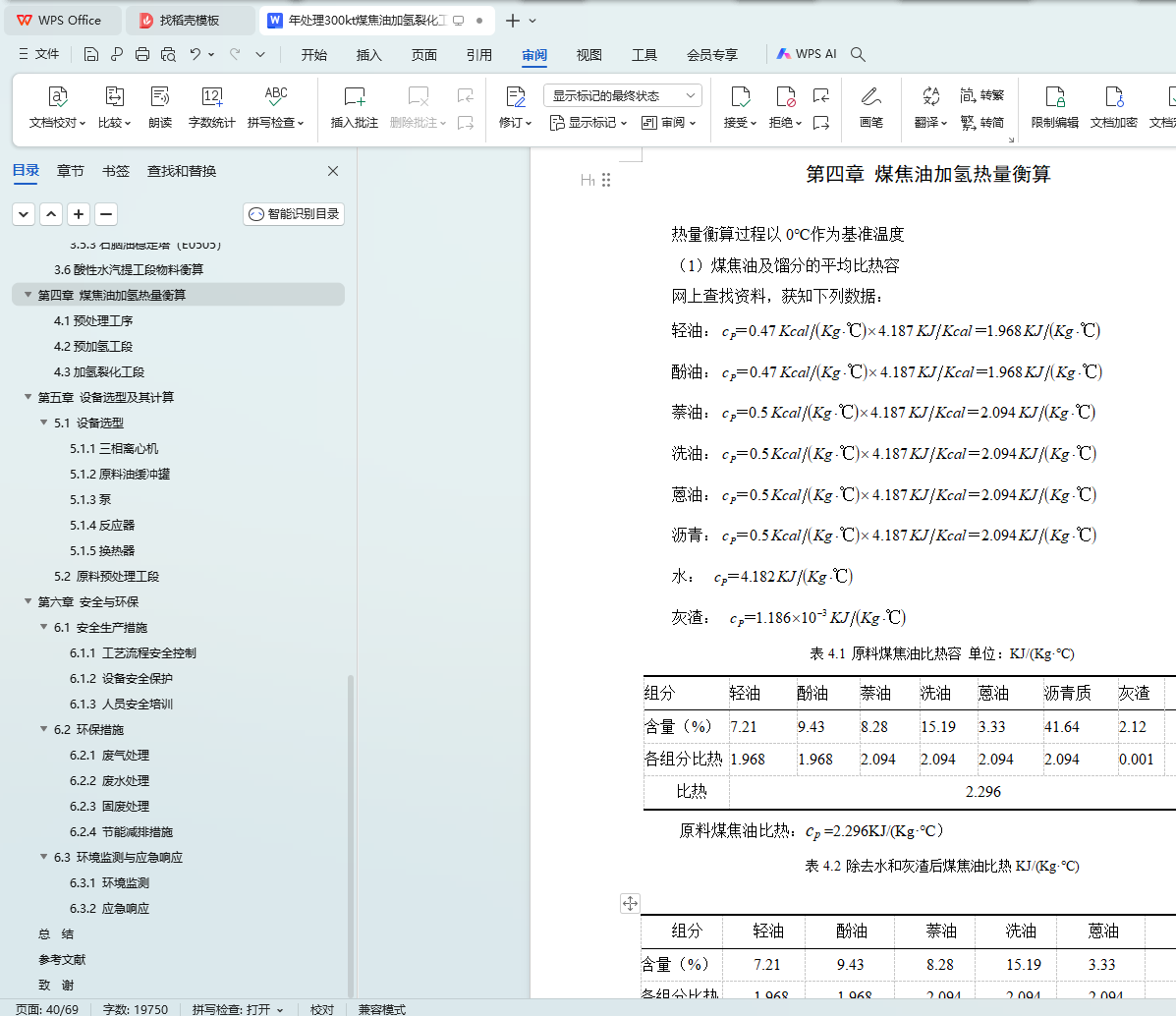This screenshot has height=1016, width=1176.
Task: Open the quick access toolbar customize chevron
Action: click(260, 54)
